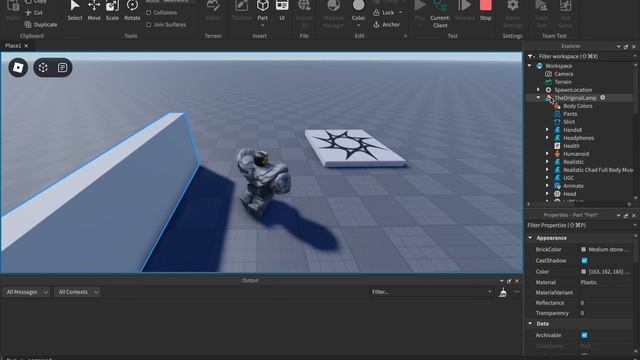Toggle the Join Surfaces checkbox
640x360 pixels.
tap(149, 24)
